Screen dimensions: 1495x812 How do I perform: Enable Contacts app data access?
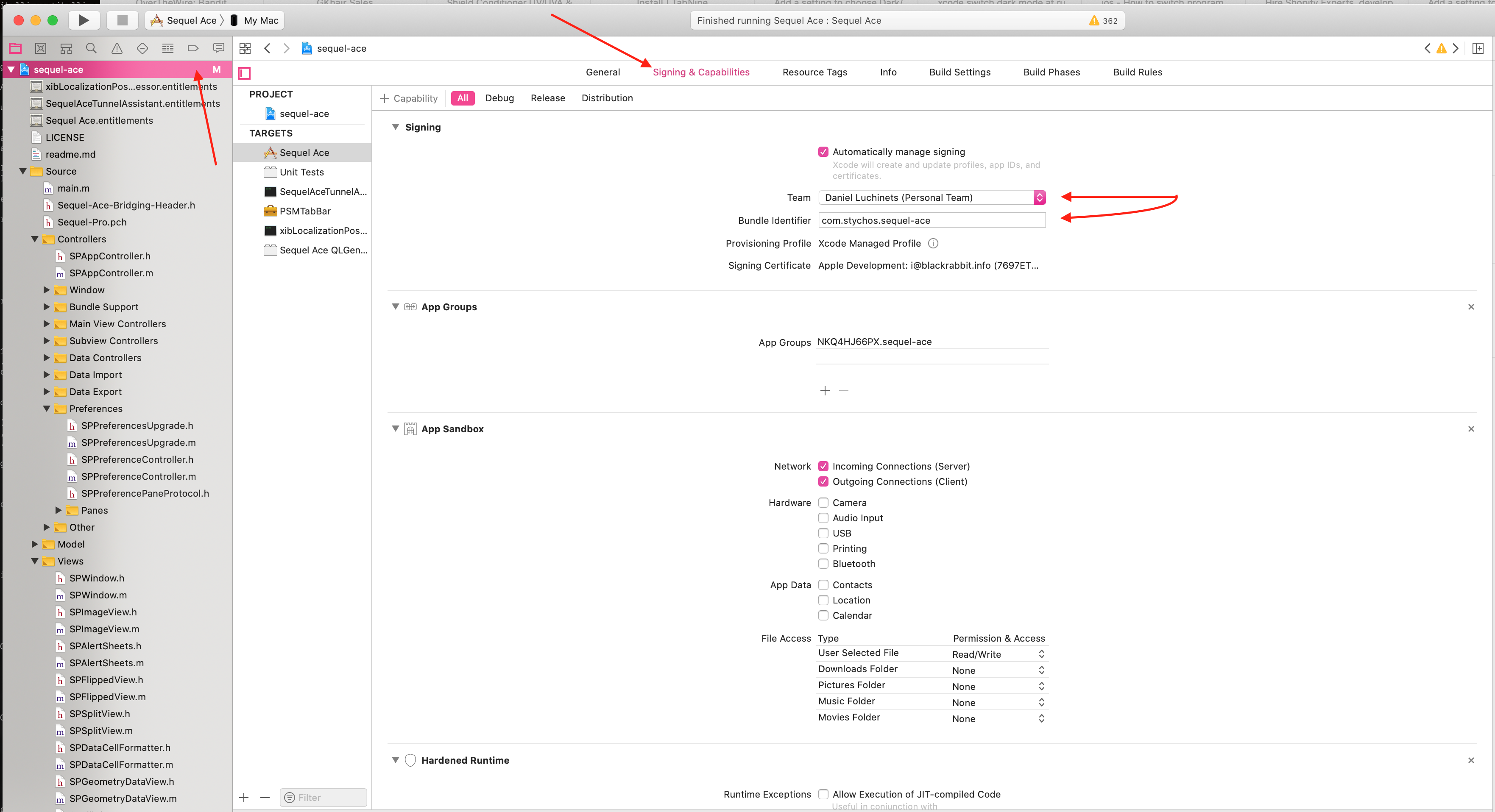tap(823, 585)
